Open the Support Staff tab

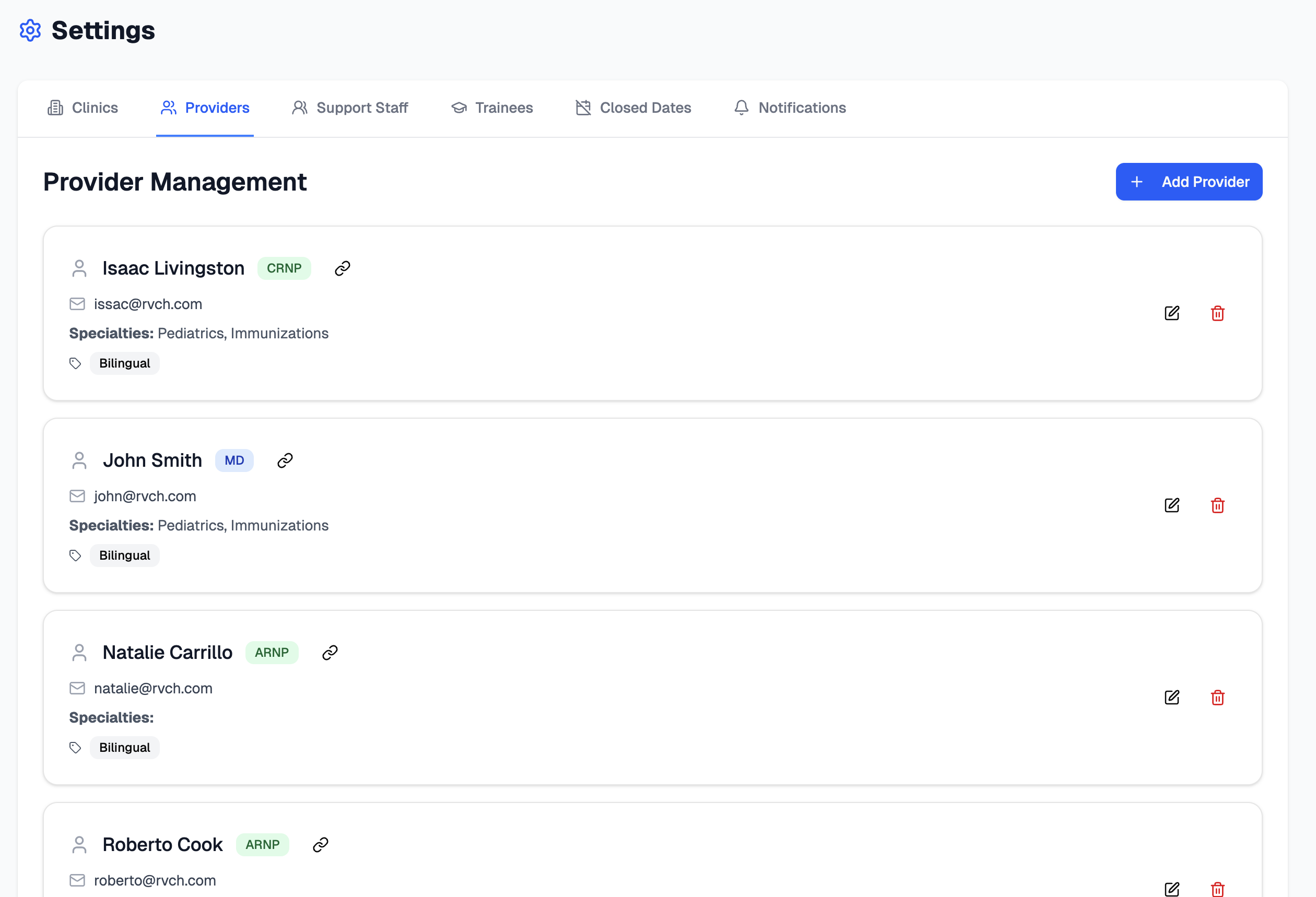(x=350, y=108)
